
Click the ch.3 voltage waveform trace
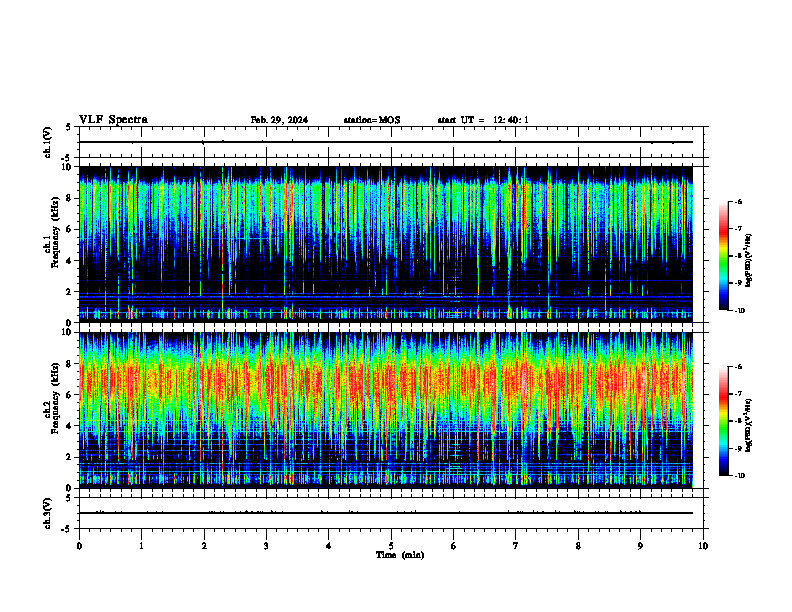386,513
